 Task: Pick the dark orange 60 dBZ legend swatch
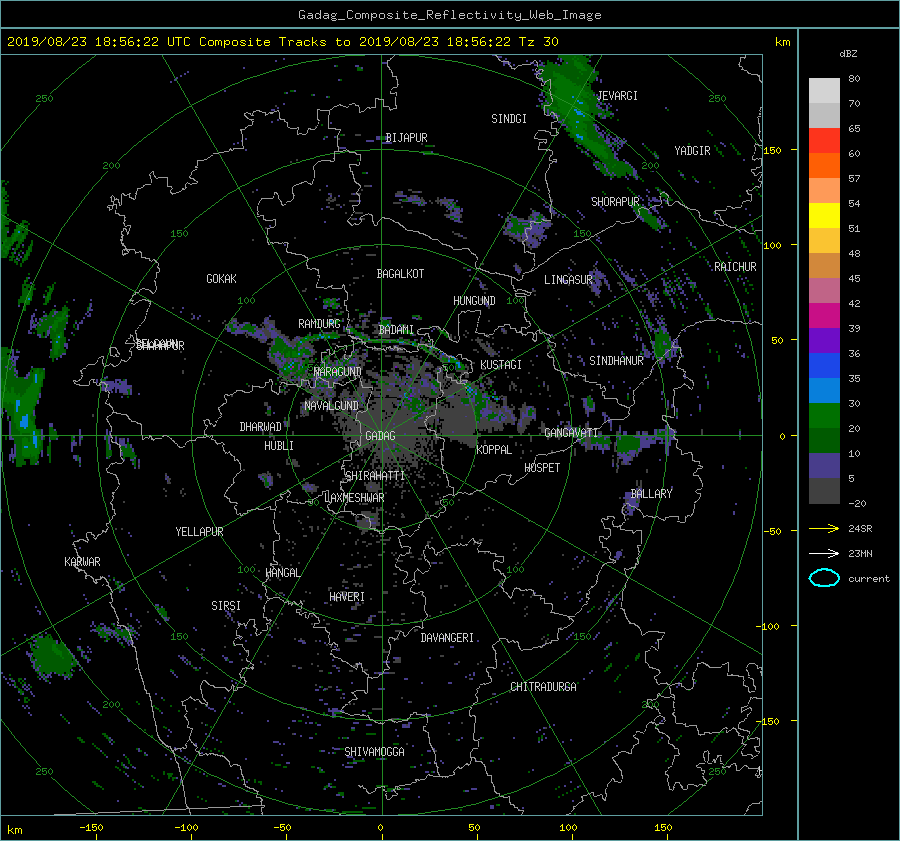pos(824,165)
